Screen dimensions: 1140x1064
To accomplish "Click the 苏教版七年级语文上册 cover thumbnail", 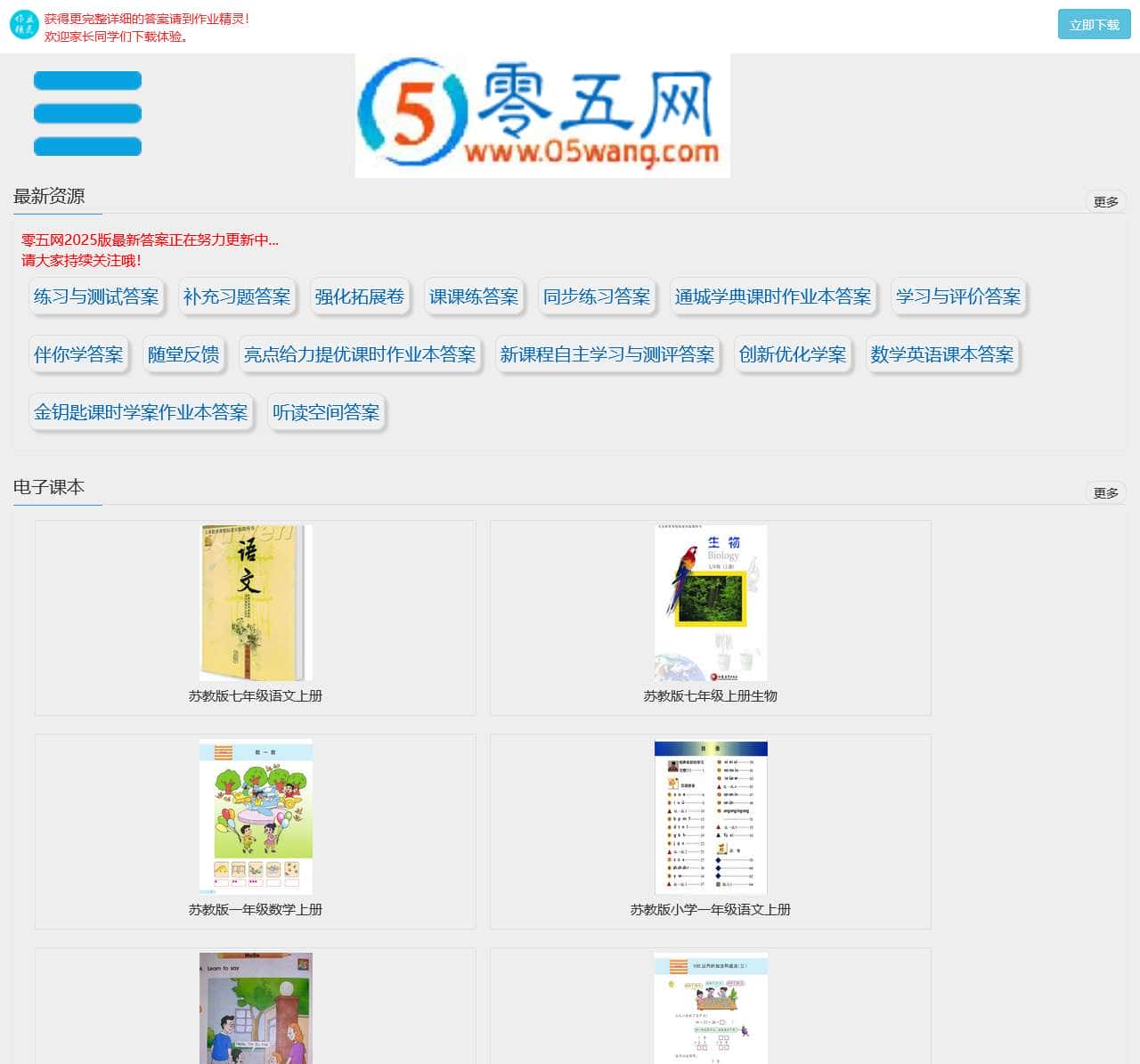I will [x=256, y=603].
